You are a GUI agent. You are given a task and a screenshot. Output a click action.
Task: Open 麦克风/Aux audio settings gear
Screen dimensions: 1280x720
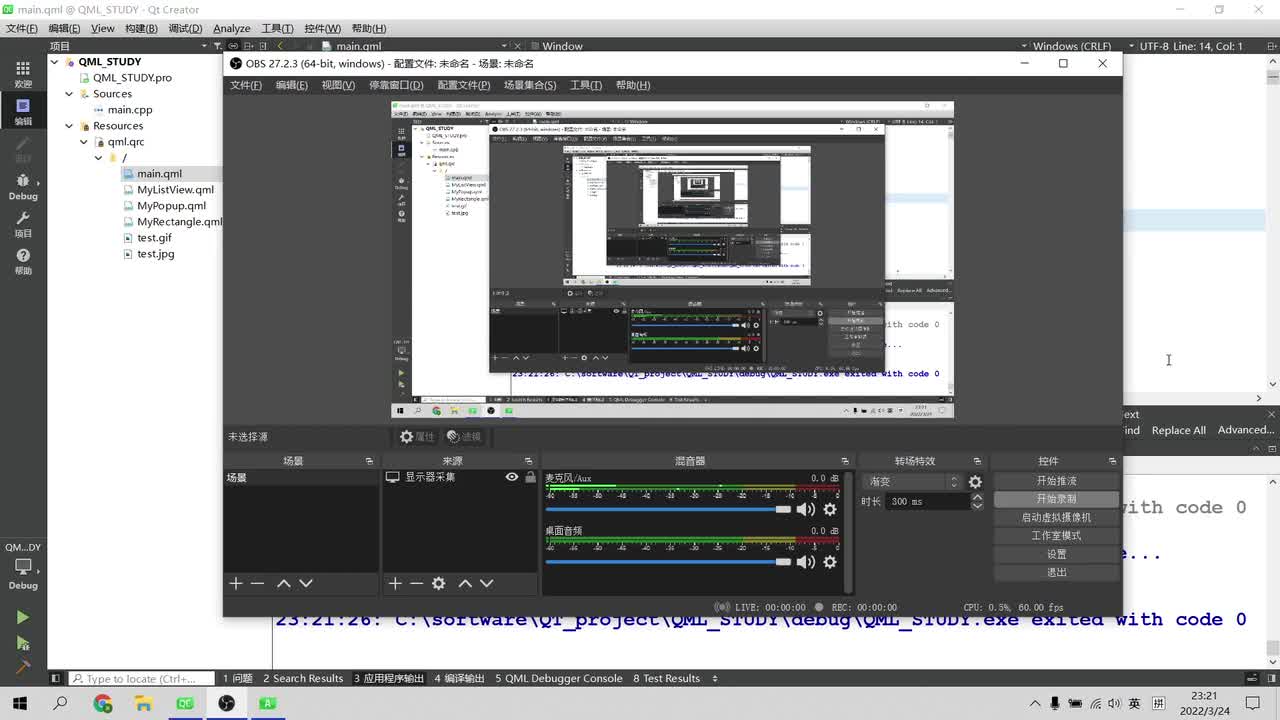click(x=829, y=510)
